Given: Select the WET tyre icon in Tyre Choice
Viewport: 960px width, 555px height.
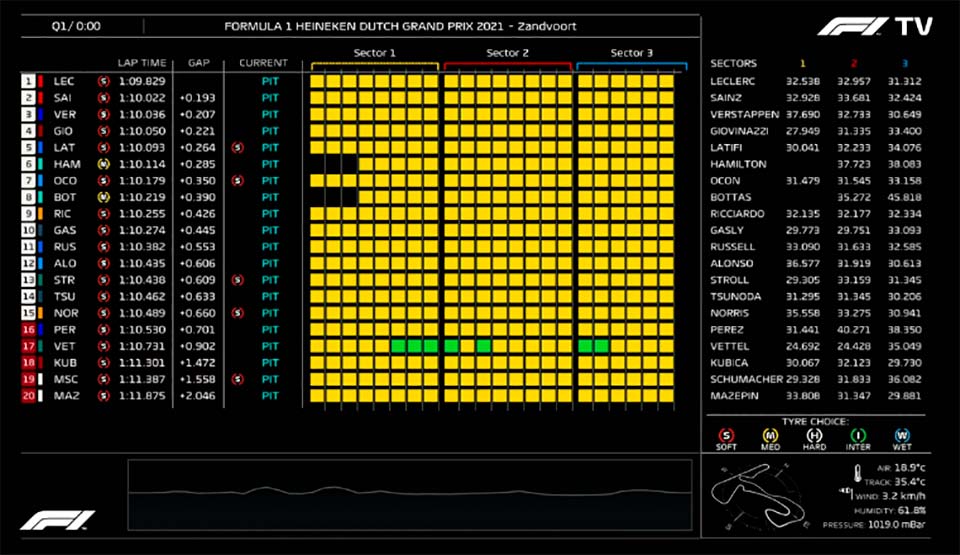Looking at the screenshot, I should point(902,436).
